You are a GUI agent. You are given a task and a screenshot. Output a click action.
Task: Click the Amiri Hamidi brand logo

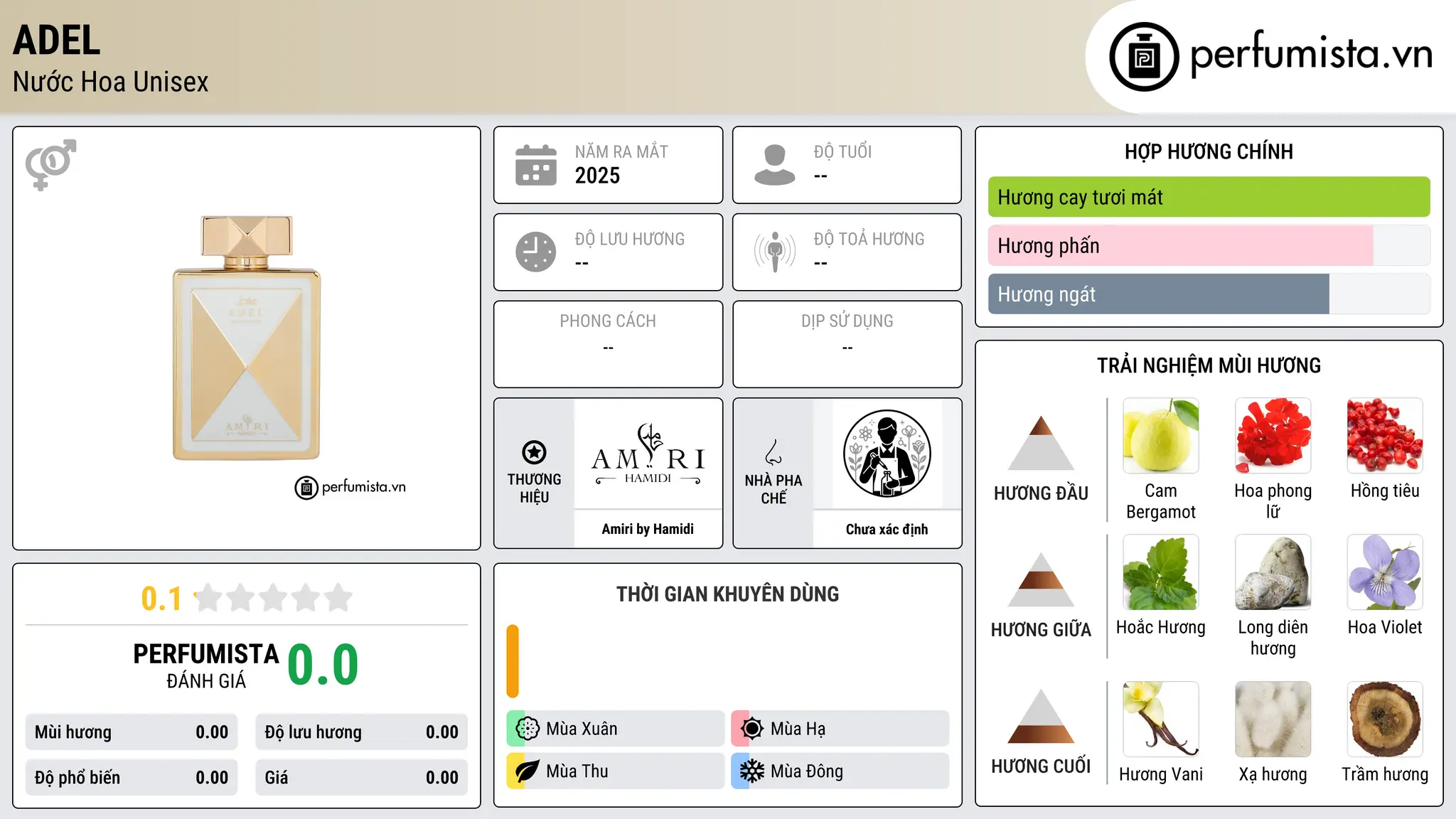(648, 454)
